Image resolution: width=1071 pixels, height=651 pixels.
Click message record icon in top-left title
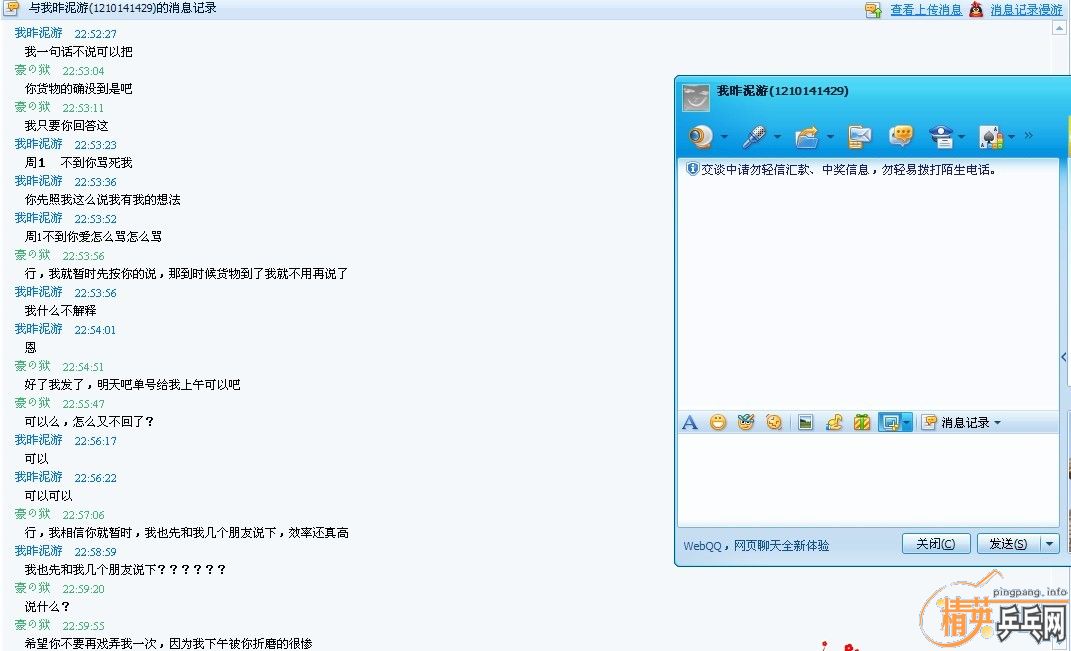12,8
